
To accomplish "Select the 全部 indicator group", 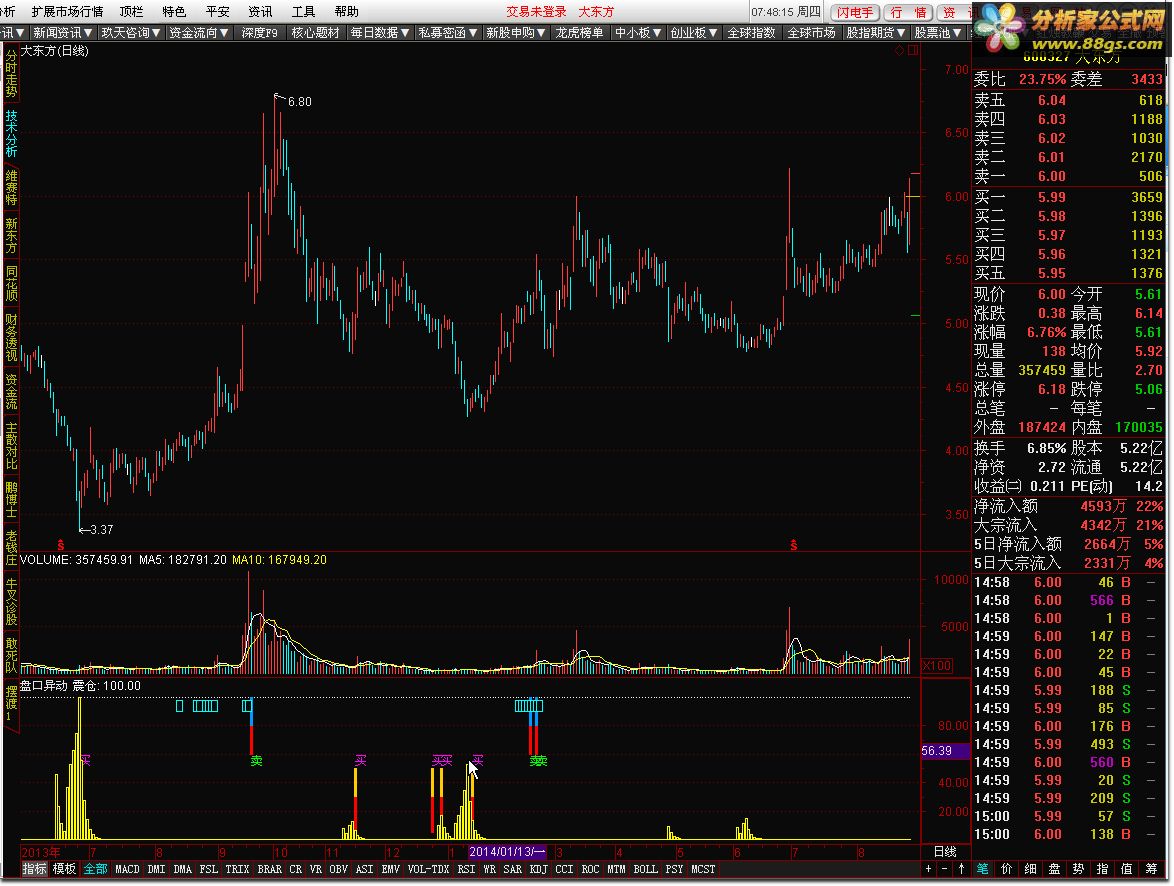I will click(95, 869).
